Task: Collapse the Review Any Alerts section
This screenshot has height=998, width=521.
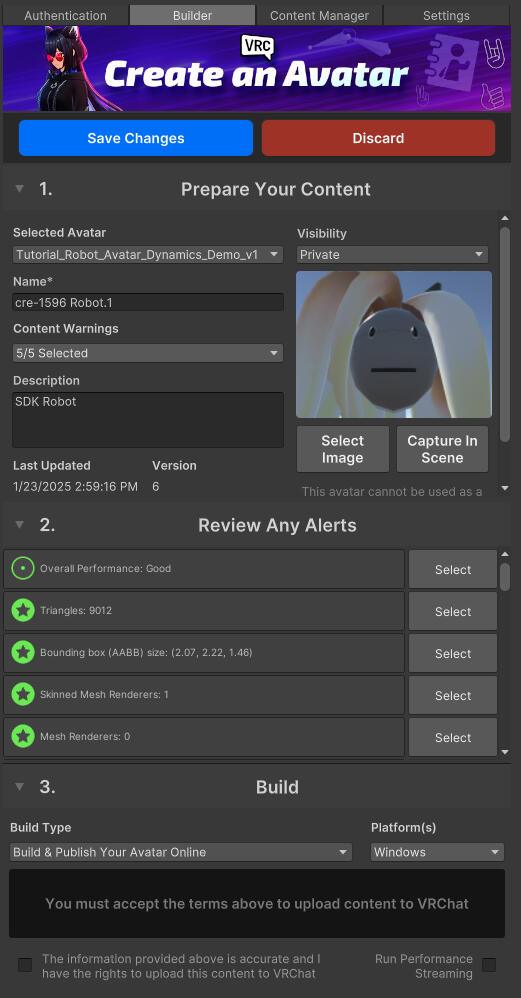Action: [20, 525]
